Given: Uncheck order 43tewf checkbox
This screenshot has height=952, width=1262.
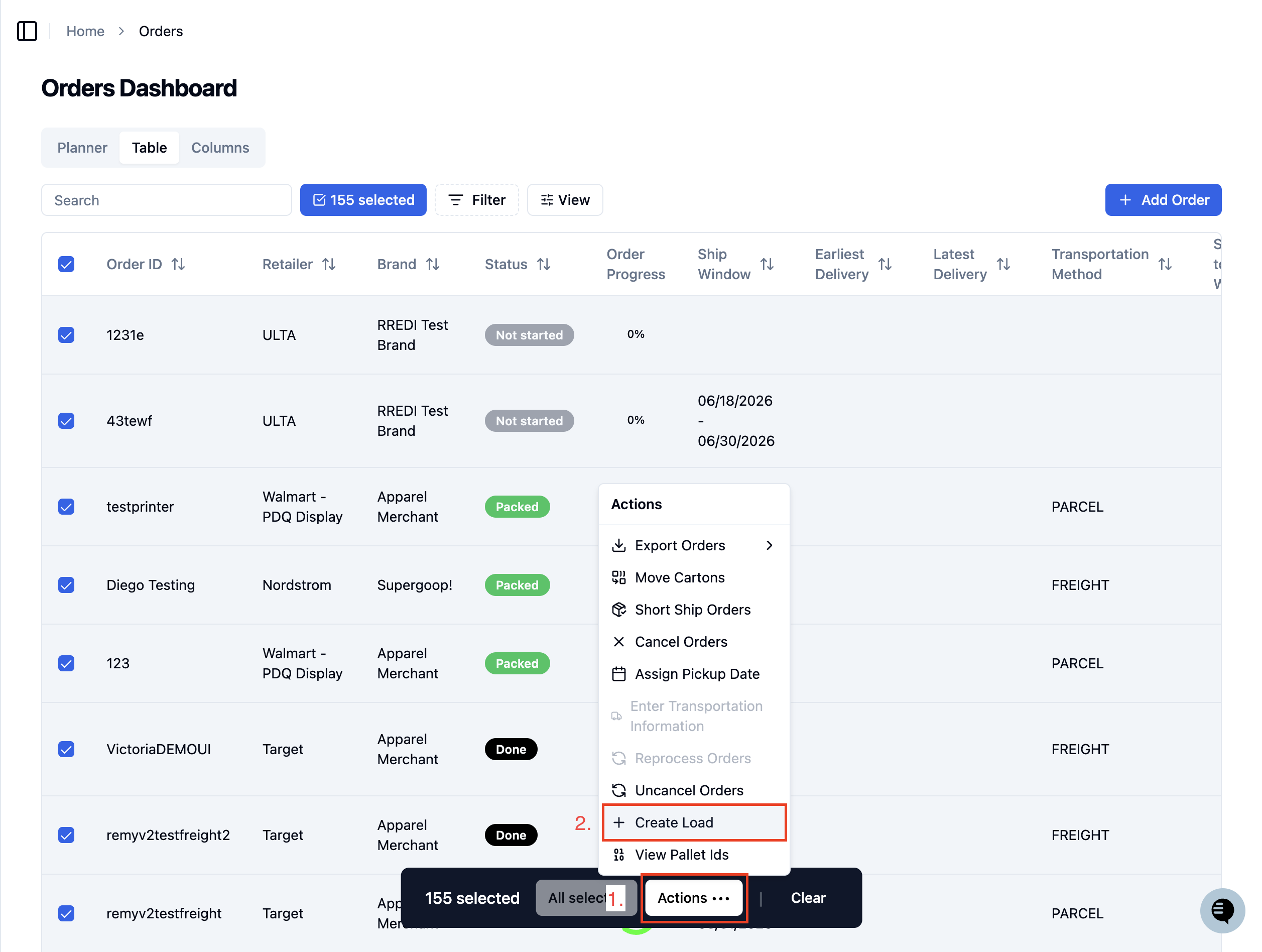Looking at the screenshot, I should point(66,421).
